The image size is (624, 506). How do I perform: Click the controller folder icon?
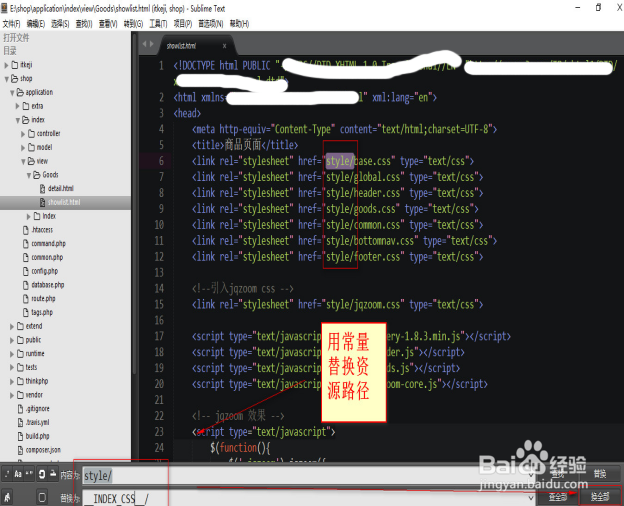coord(31,134)
